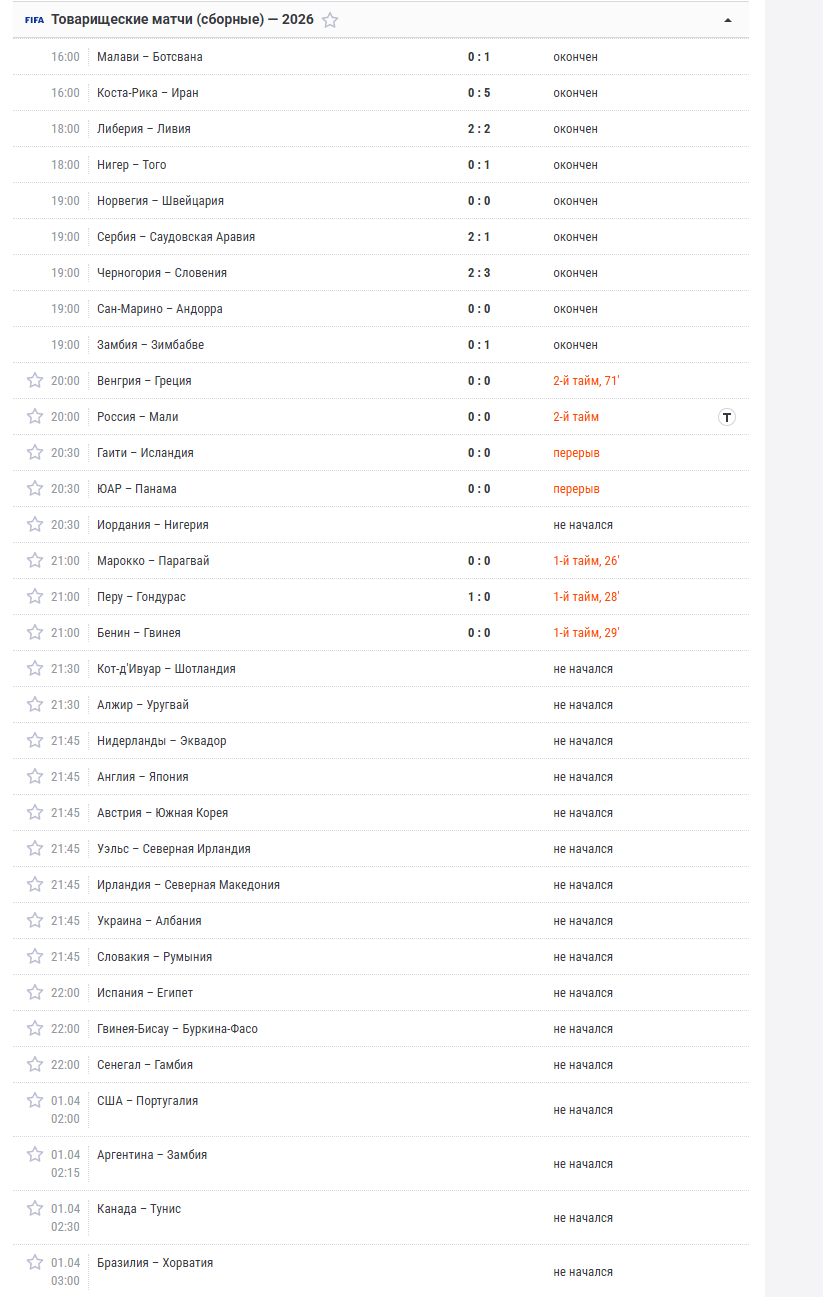Select the Нидерланды – Эквадор match row
This screenshot has height=1297, width=823.
(381, 741)
